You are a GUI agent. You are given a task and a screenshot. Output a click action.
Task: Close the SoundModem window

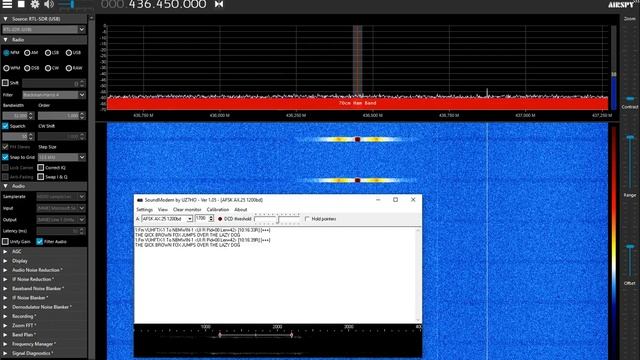click(x=413, y=200)
